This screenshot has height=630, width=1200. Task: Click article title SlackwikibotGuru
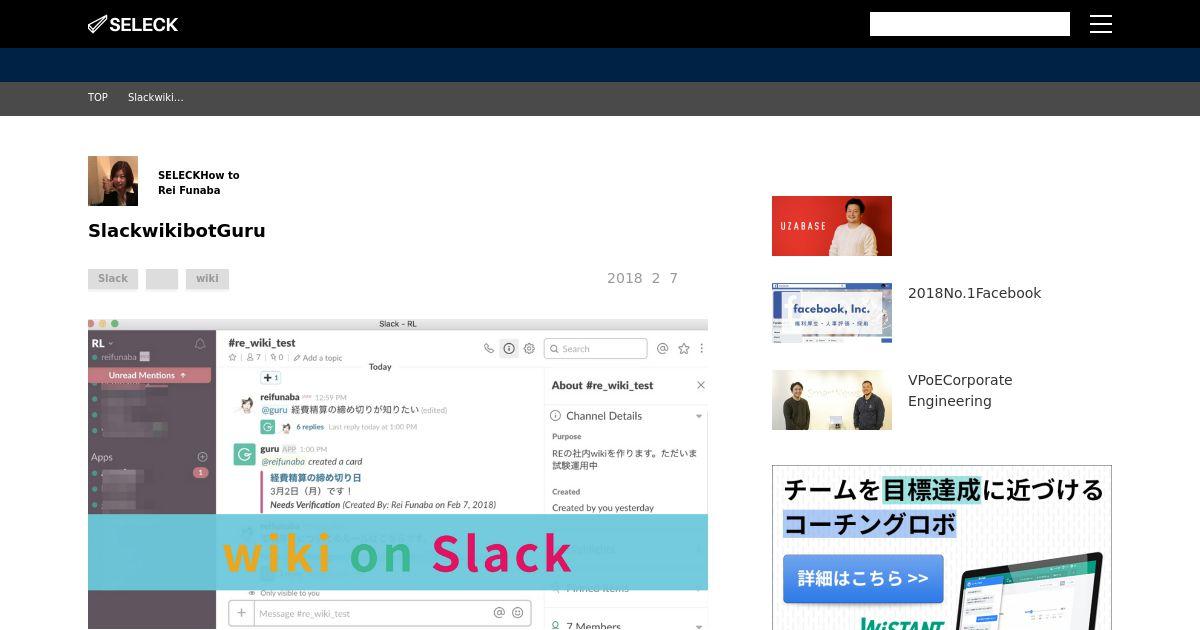click(177, 230)
